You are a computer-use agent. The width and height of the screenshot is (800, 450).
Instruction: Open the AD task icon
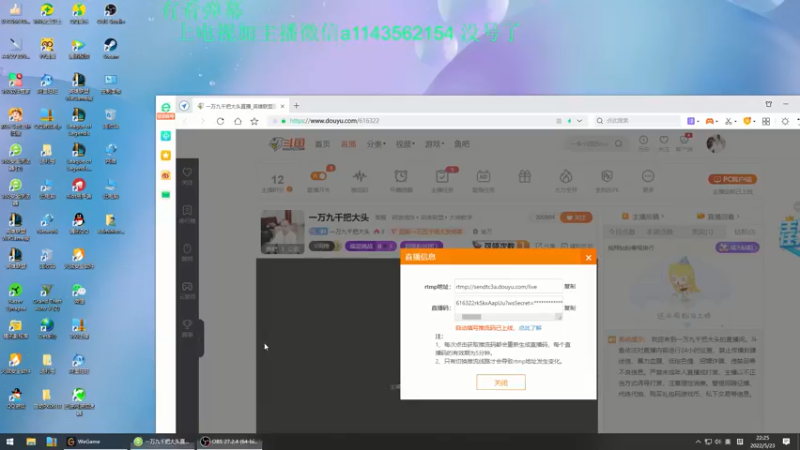(483, 177)
